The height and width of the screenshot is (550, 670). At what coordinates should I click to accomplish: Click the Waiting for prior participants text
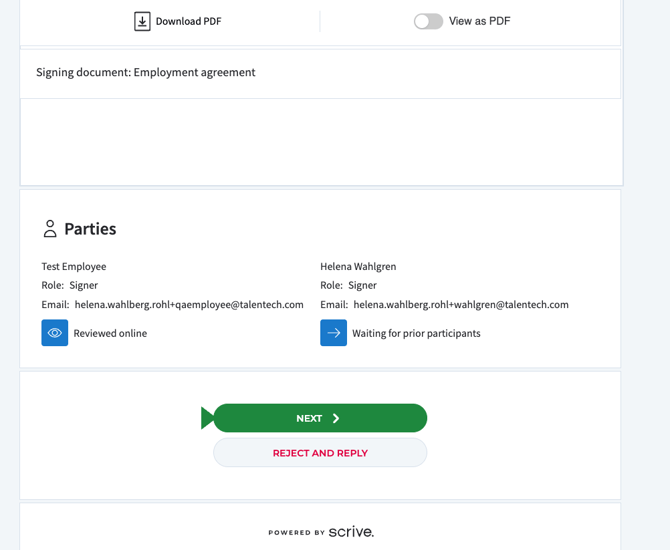pyautogui.click(x=416, y=333)
